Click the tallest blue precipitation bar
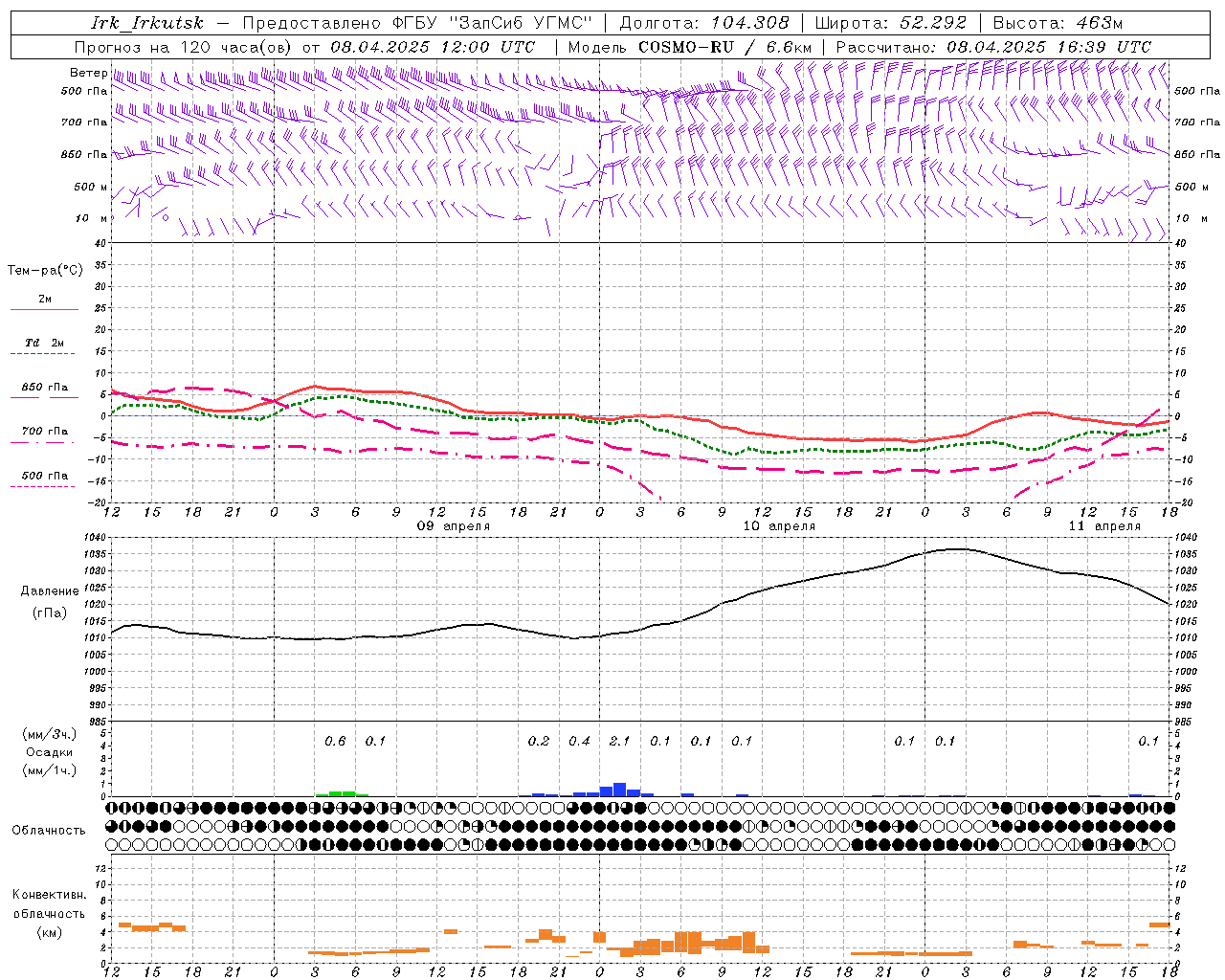 (x=620, y=790)
